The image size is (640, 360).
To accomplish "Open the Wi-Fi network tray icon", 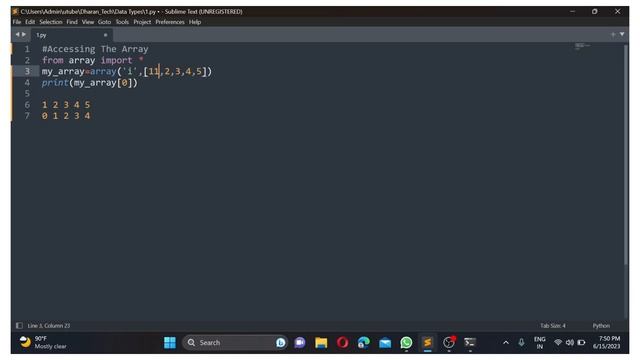I will [558, 342].
